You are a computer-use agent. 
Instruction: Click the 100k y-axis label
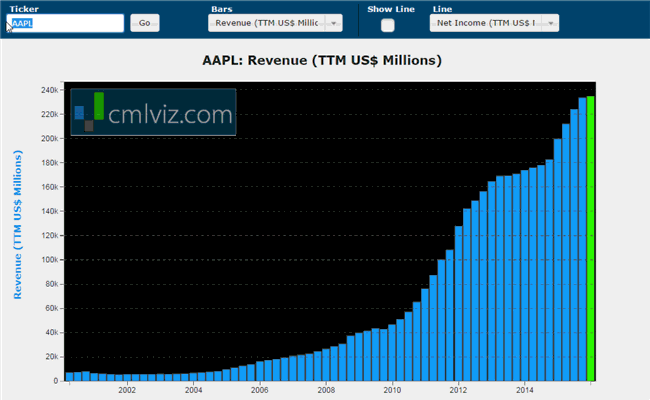point(50,260)
